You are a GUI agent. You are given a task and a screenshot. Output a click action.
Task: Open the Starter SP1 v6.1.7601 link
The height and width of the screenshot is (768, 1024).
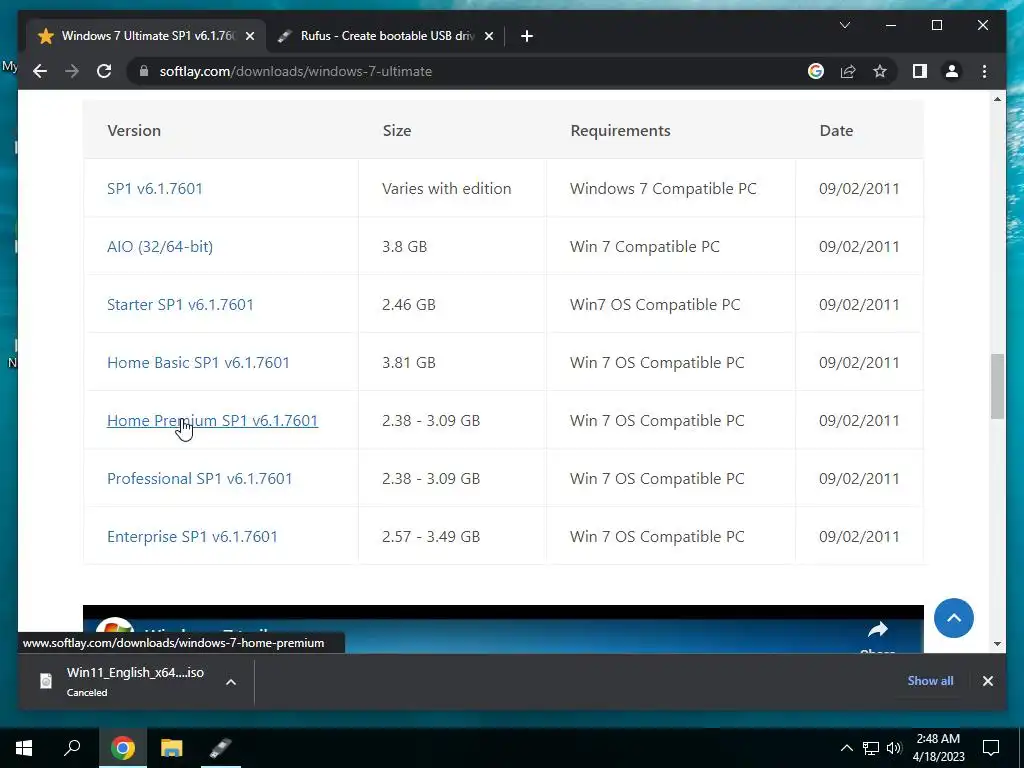pyautogui.click(x=180, y=305)
